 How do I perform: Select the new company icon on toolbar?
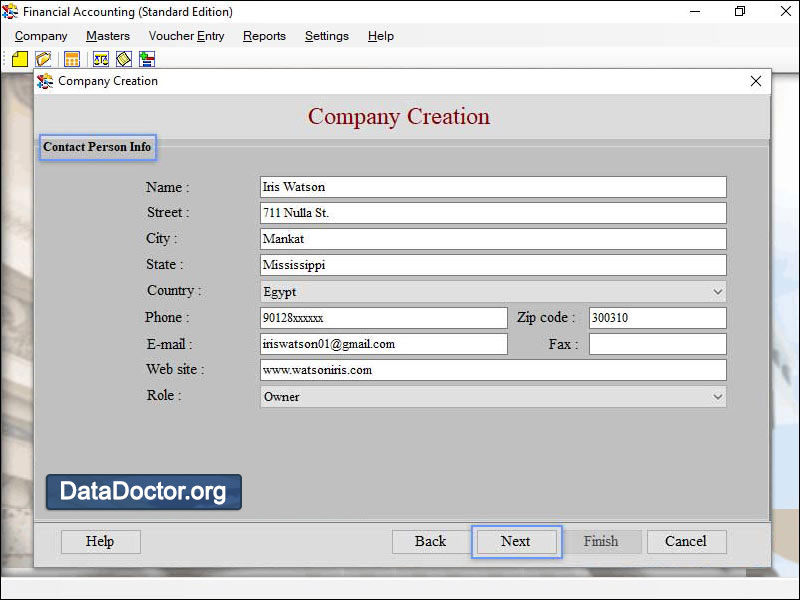(x=19, y=59)
